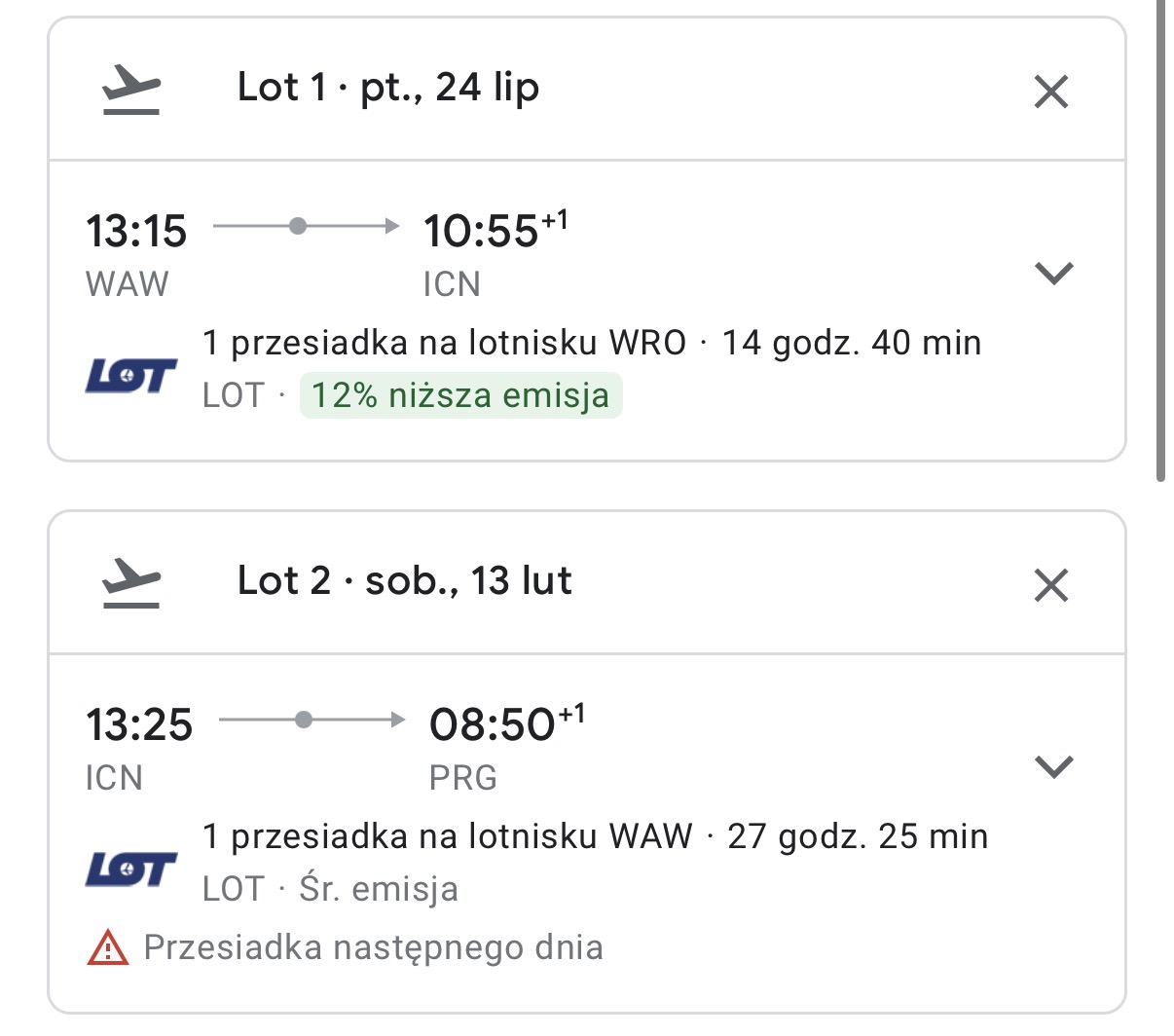
Task: Click the Przesiadka następnego dnia warning text
Action: 374,947
